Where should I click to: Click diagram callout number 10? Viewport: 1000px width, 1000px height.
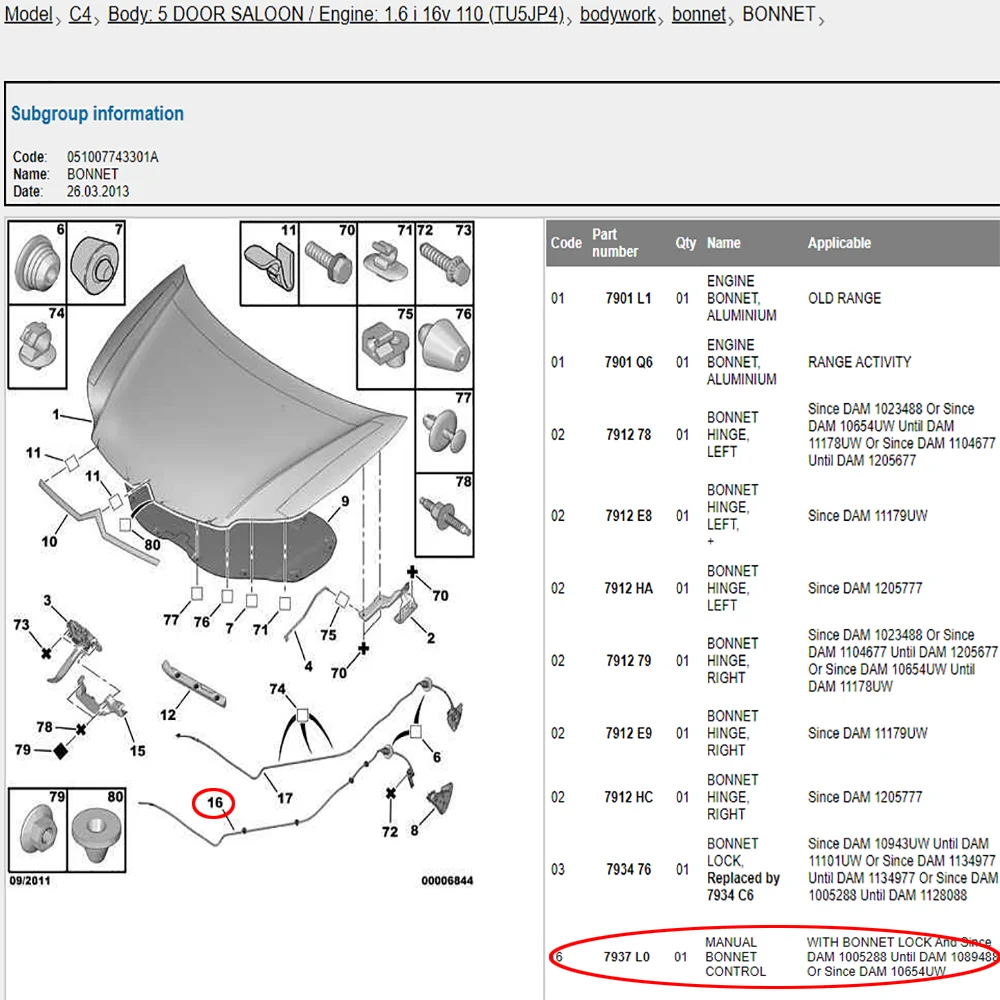49,541
